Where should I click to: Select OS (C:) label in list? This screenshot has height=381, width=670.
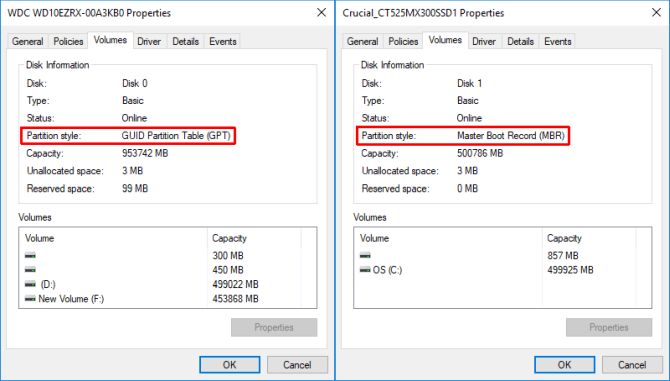point(387,270)
